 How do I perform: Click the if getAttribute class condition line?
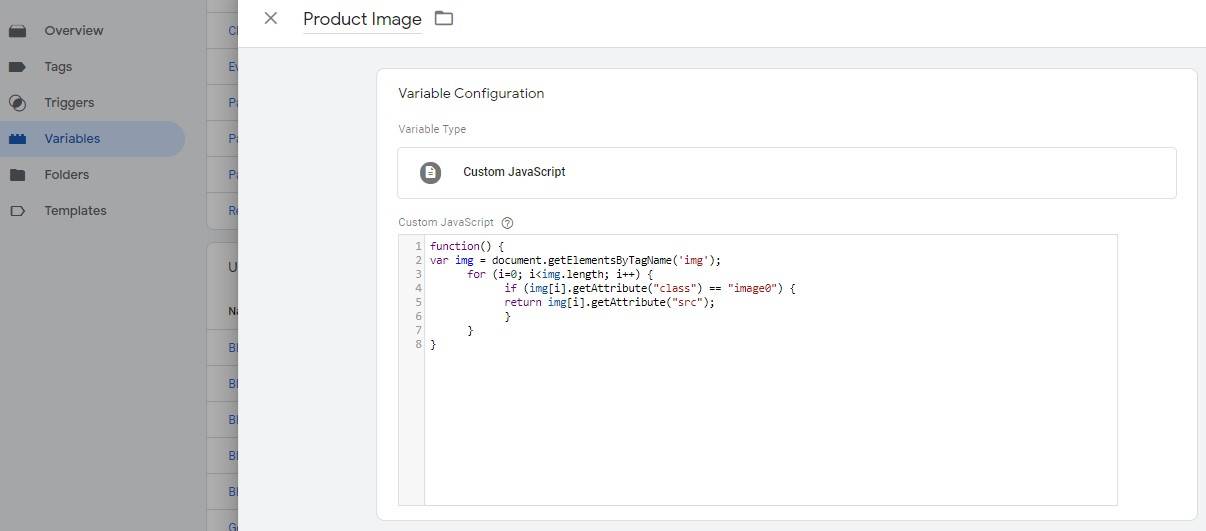coord(649,288)
